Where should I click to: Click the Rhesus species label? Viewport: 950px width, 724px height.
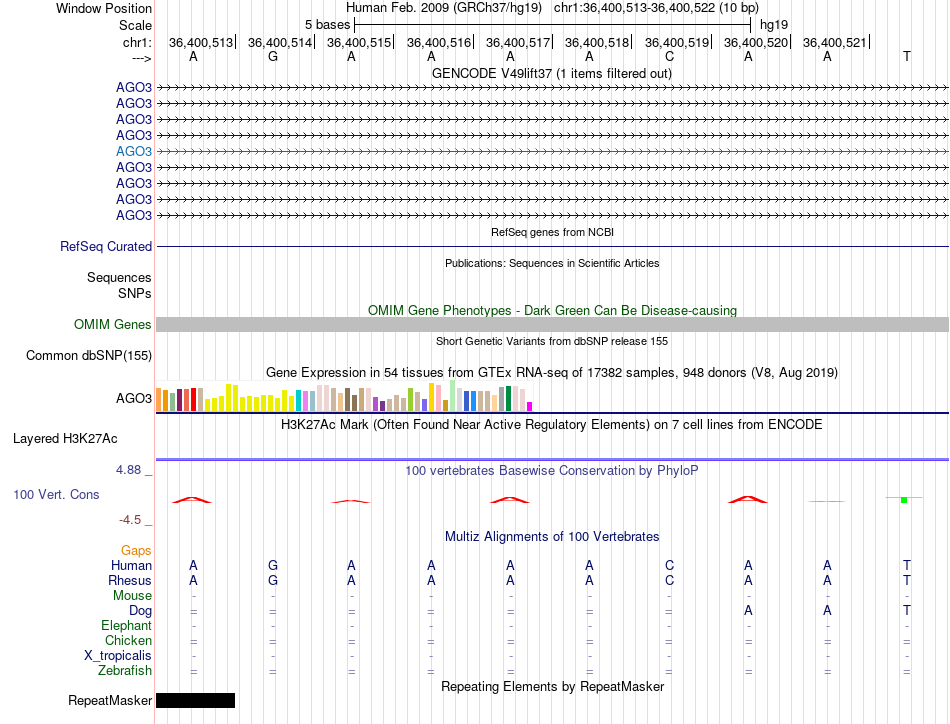130,580
